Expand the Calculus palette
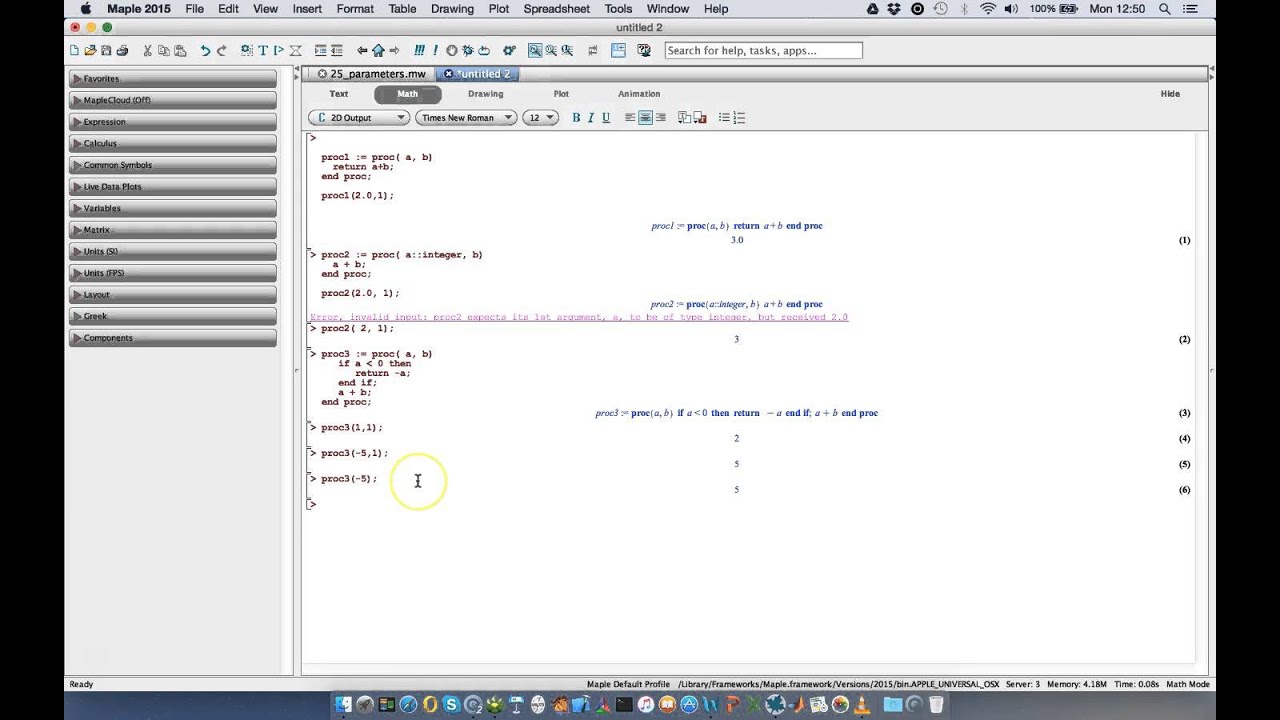Image resolution: width=1280 pixels, height=720 pixels. [x=173, y=143]
